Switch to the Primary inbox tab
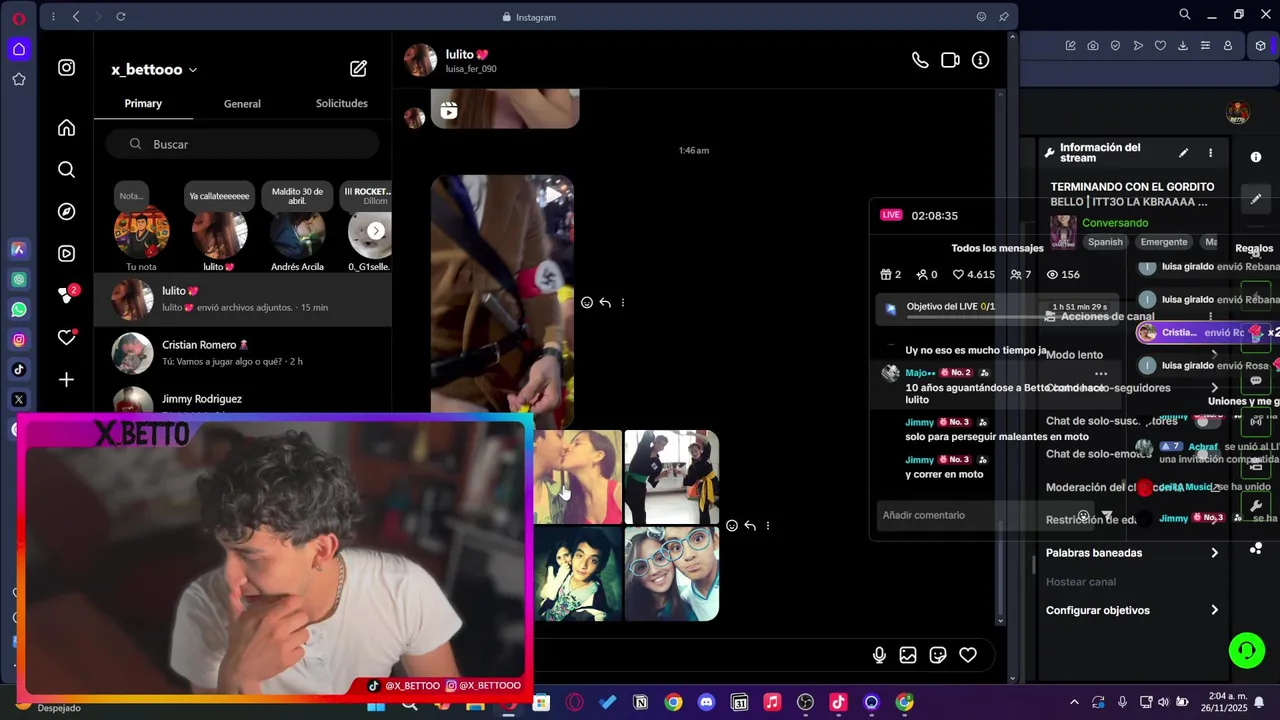1280x720 pixels. [x=143, y=103]
